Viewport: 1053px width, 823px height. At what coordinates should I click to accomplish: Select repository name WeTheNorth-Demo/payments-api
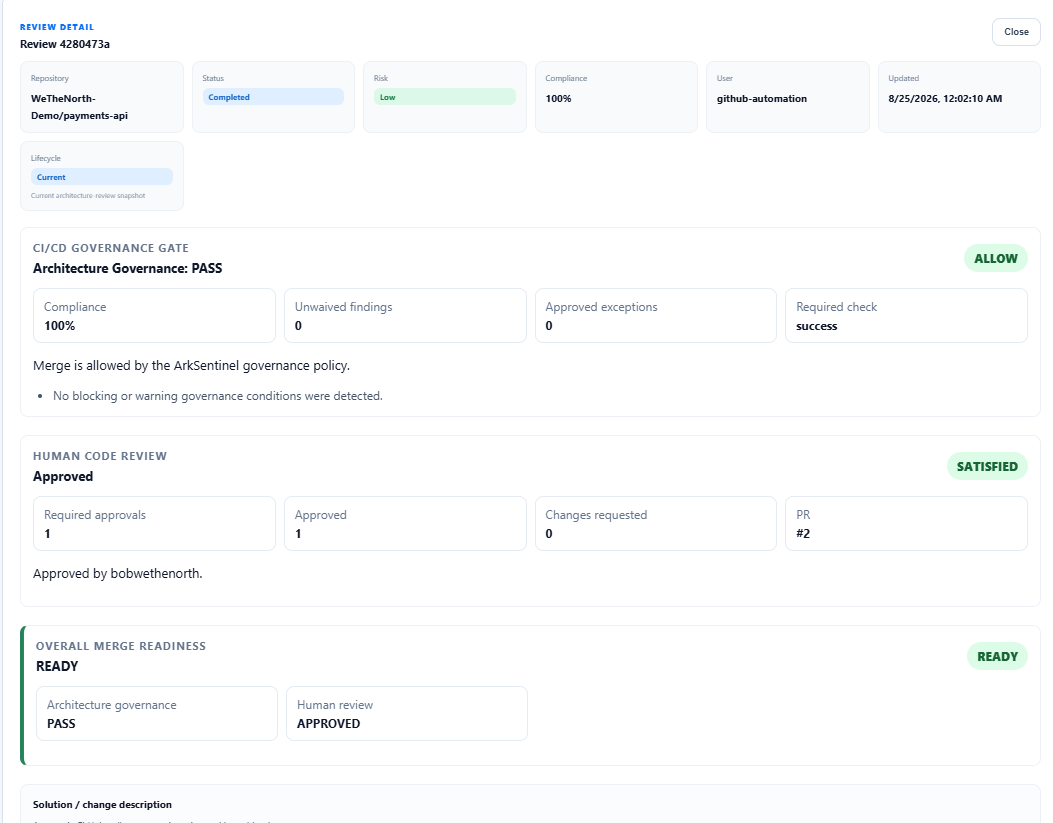(x=79, y=107)
